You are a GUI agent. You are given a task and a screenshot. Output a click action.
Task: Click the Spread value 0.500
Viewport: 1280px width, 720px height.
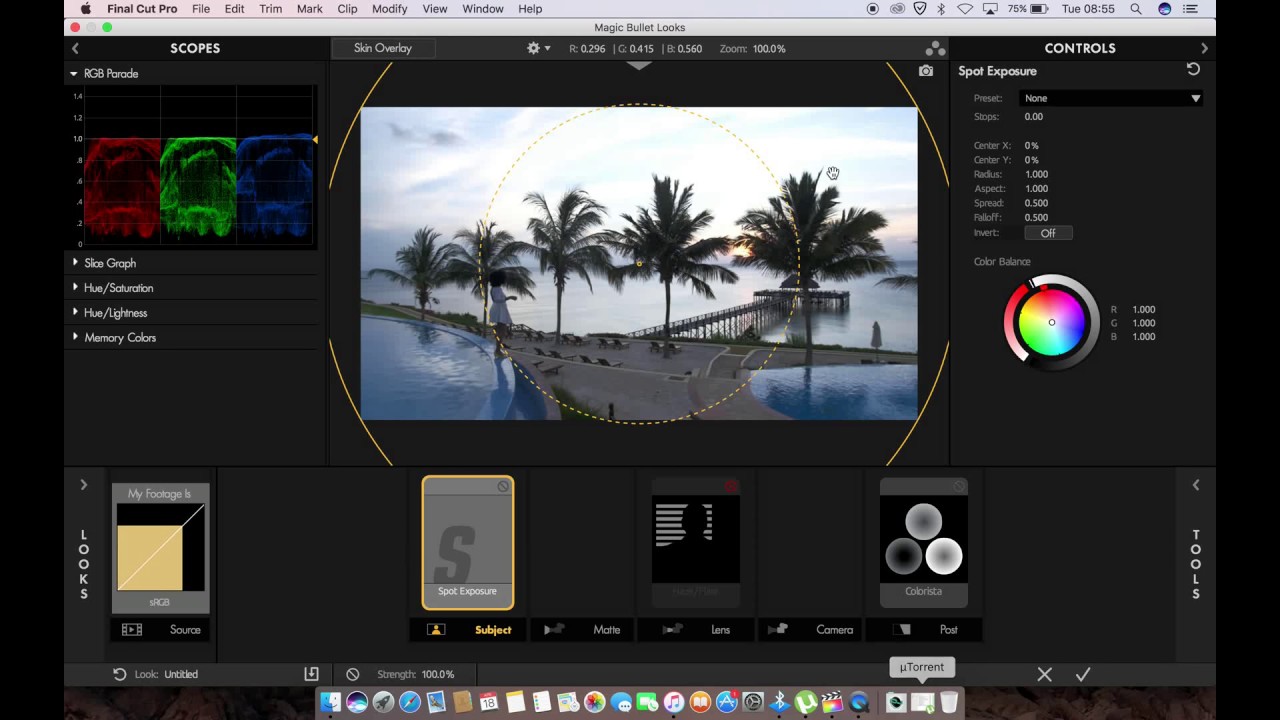(x=1036, y=203)
